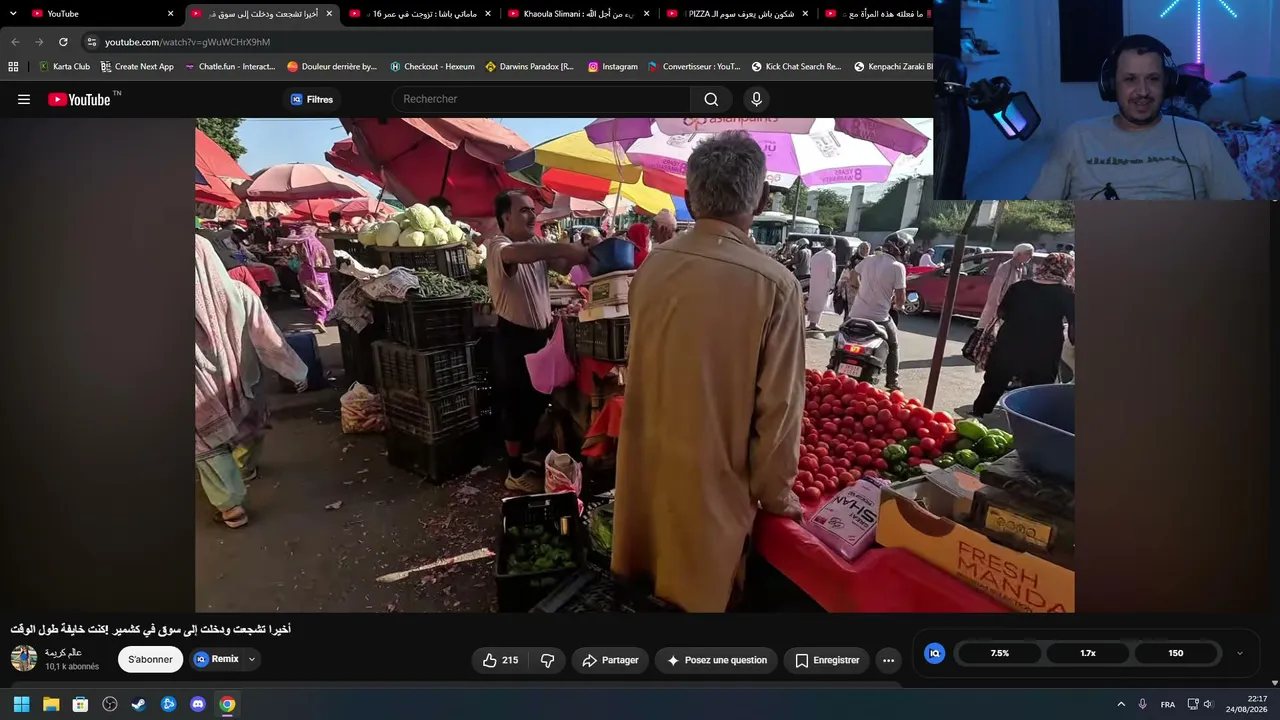Reload the page
Image resolution: width=1280 pixels, height=720 pixels.
point(63,42)
